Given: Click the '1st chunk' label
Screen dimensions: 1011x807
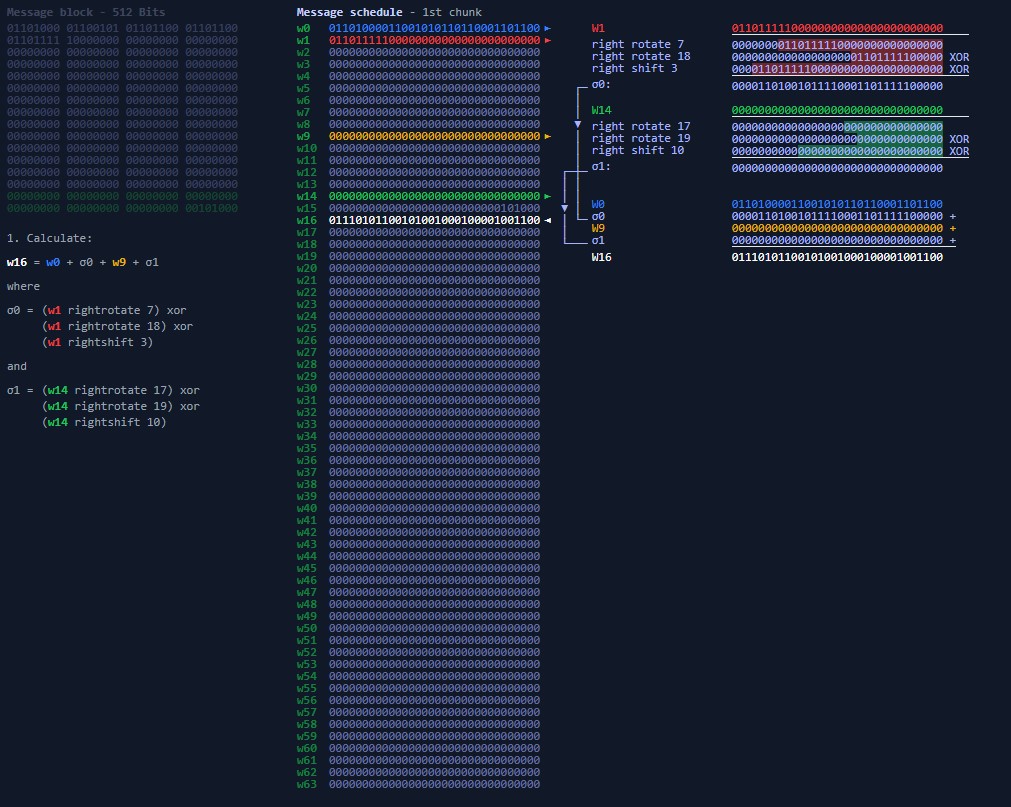Looking at the screenshot, I should (x=452, y=12).
